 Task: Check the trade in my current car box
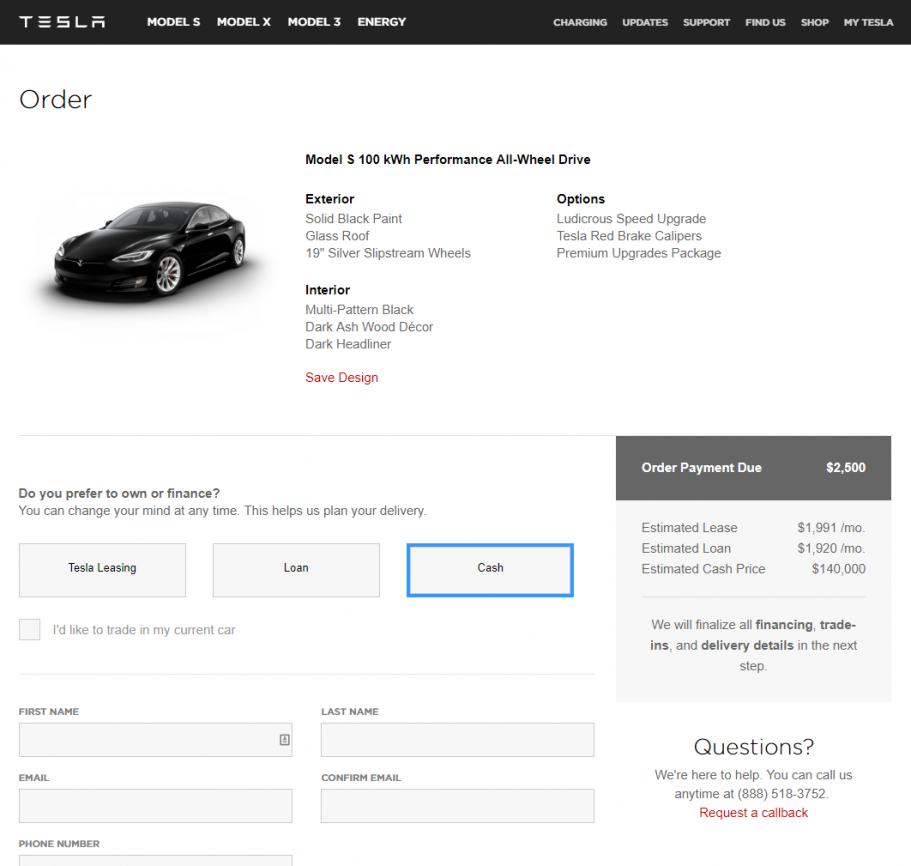pyautogui.click(x=30, y=630)
